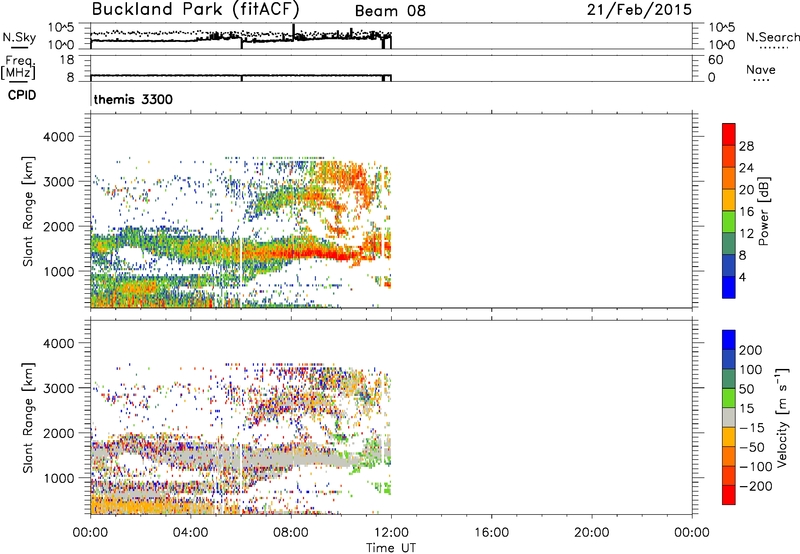The width and height of the screenshot is (800, 554).
Task: Click Power colorbar segment between 20 and 24
Action: click(729, 178)
